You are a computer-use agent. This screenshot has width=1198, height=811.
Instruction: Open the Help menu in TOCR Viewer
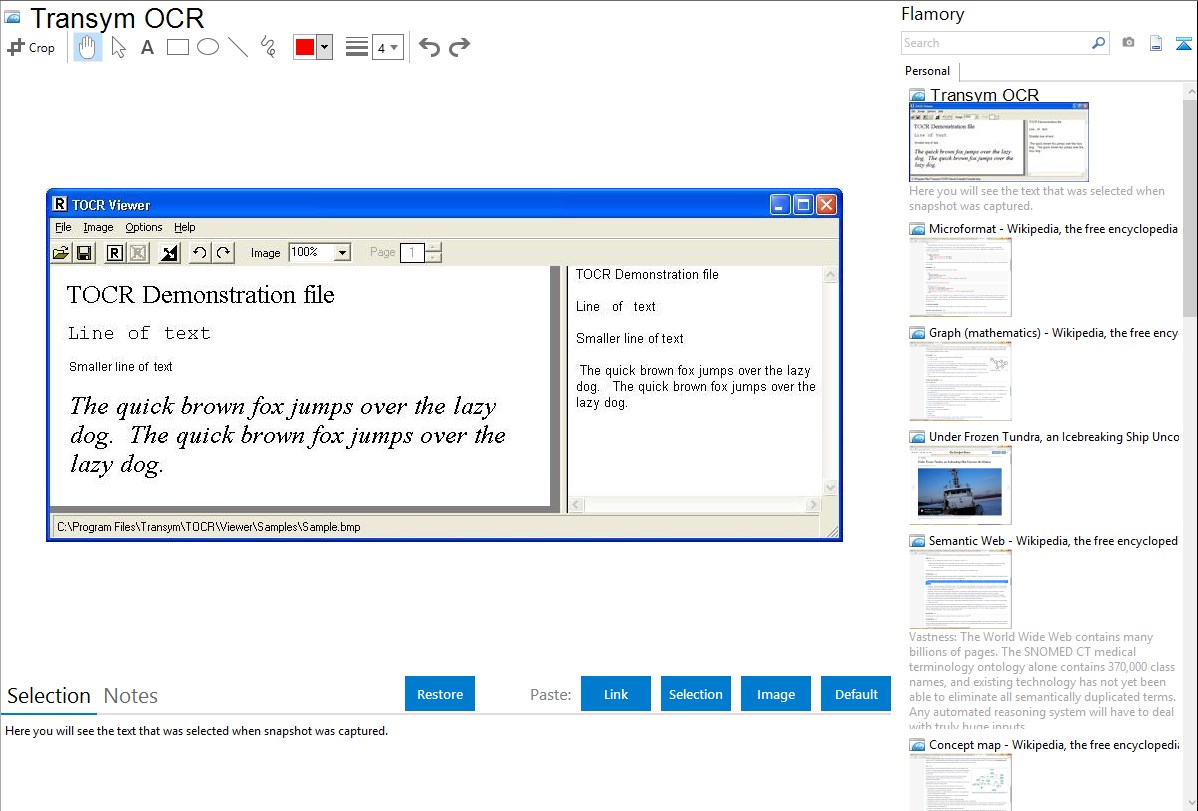tap(184, 227)
